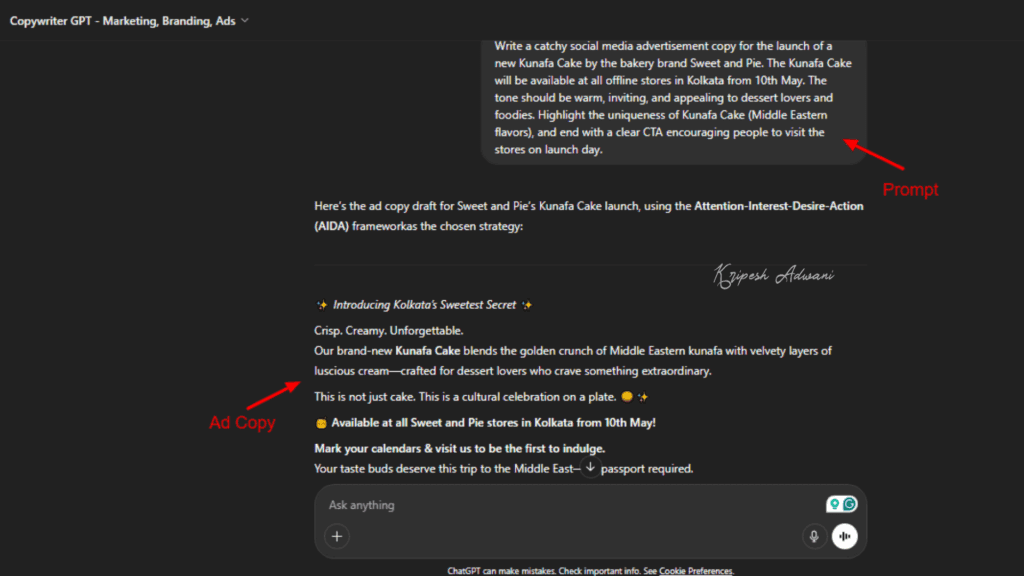Click the dictation microphone icon
This screenshot has width=1024, height=576.
coord(814,537)
